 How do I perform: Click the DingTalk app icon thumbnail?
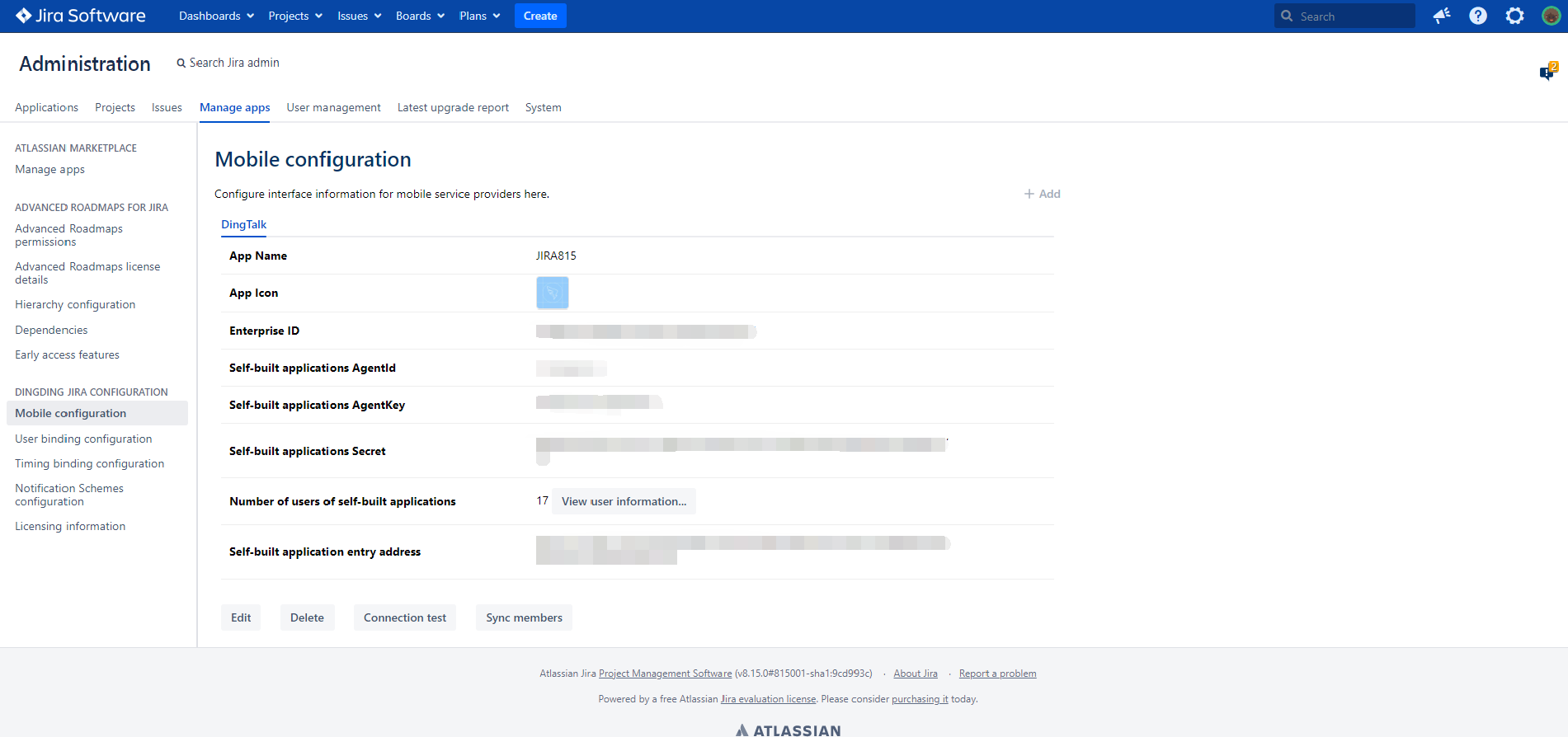pos(553,293)
